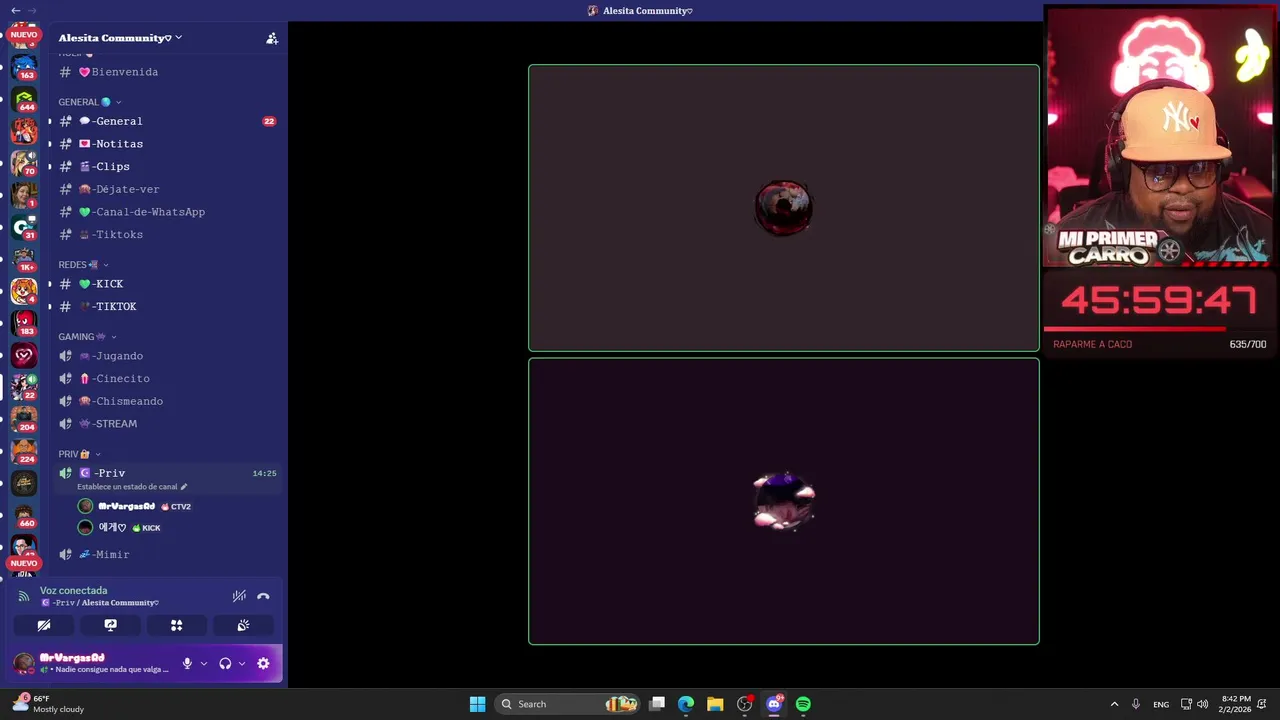
Task: Join the Mimir voice channel
Action: (167, 554)
